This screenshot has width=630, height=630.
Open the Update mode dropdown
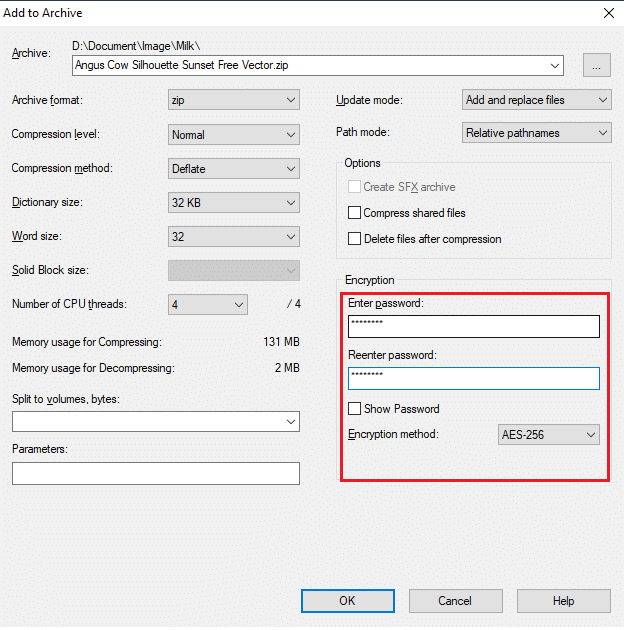coord(537,100)
